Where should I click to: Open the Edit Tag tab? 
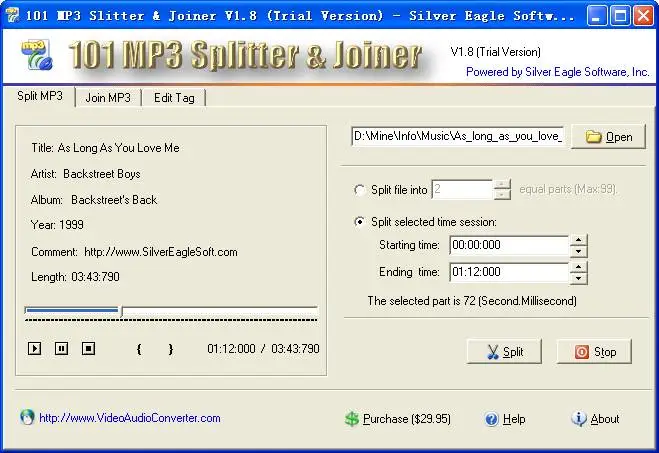pos(174,98)
